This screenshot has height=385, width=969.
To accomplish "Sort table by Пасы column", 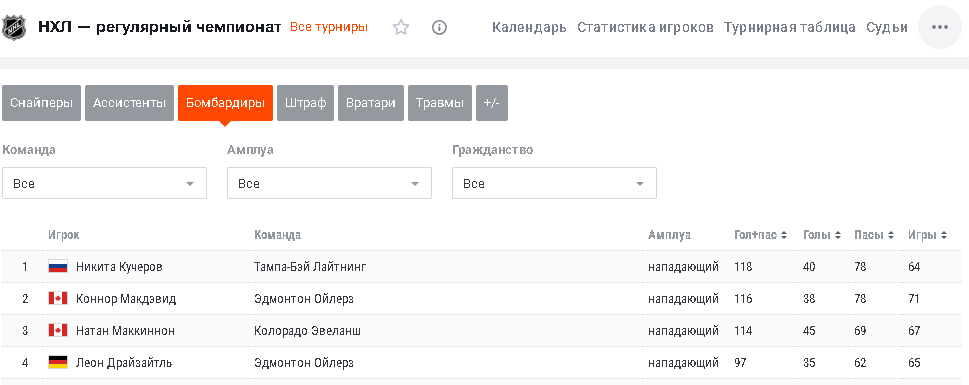I will click(x=874, y=235).
